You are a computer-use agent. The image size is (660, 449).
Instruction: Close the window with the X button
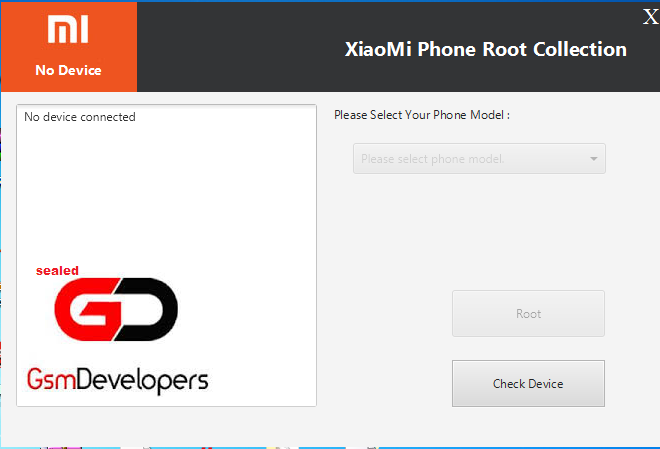[650, 17]
